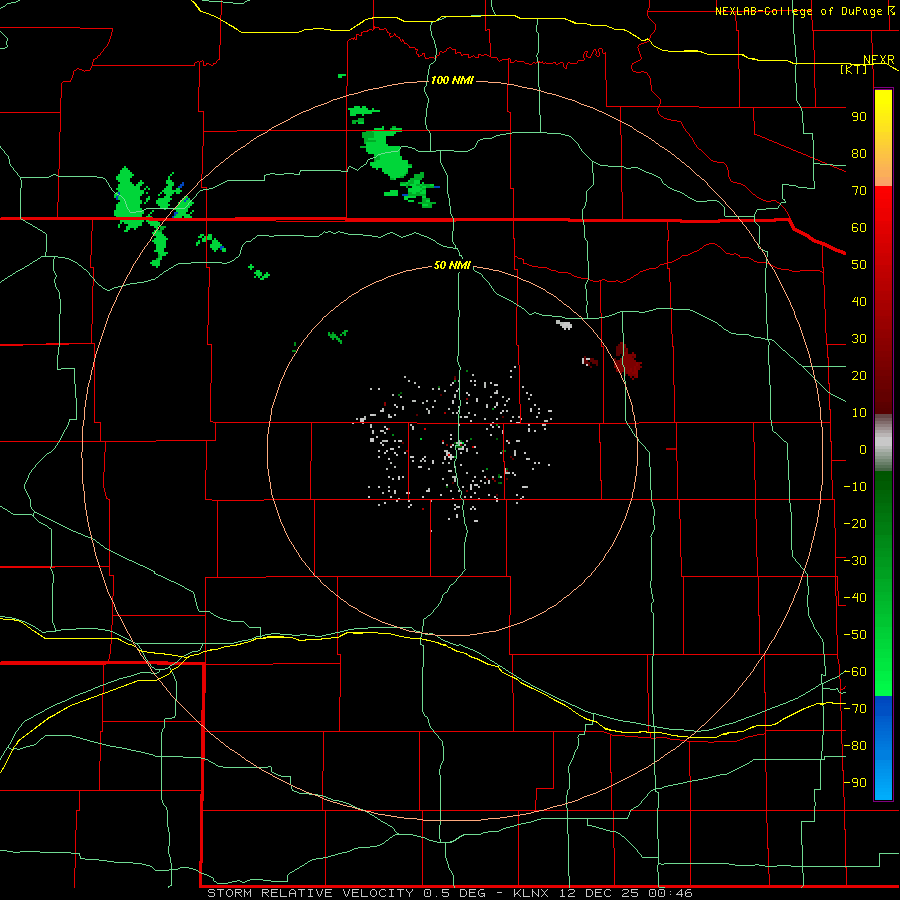Click the positive 30 scale label

click(859, 339)
